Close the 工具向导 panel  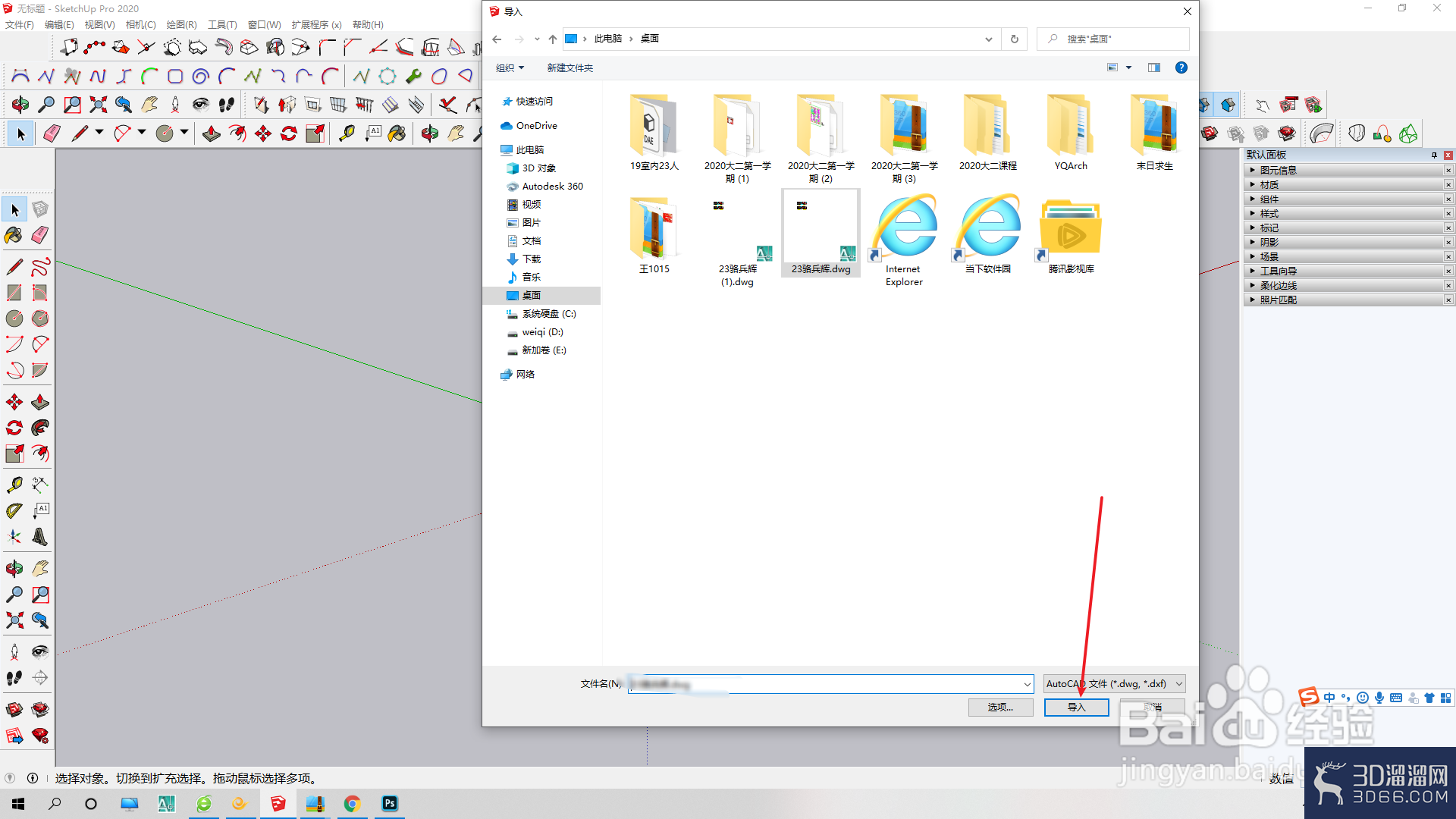tap(1448, 271)
